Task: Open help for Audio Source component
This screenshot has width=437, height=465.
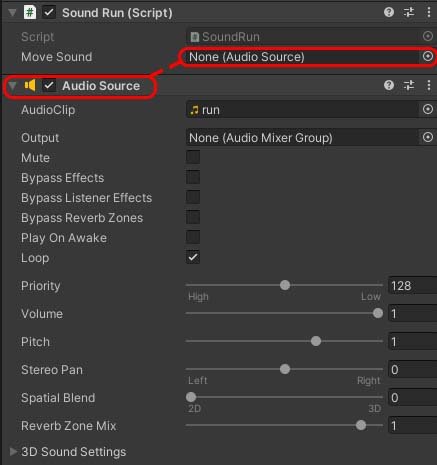Action: tap(389, 85)
